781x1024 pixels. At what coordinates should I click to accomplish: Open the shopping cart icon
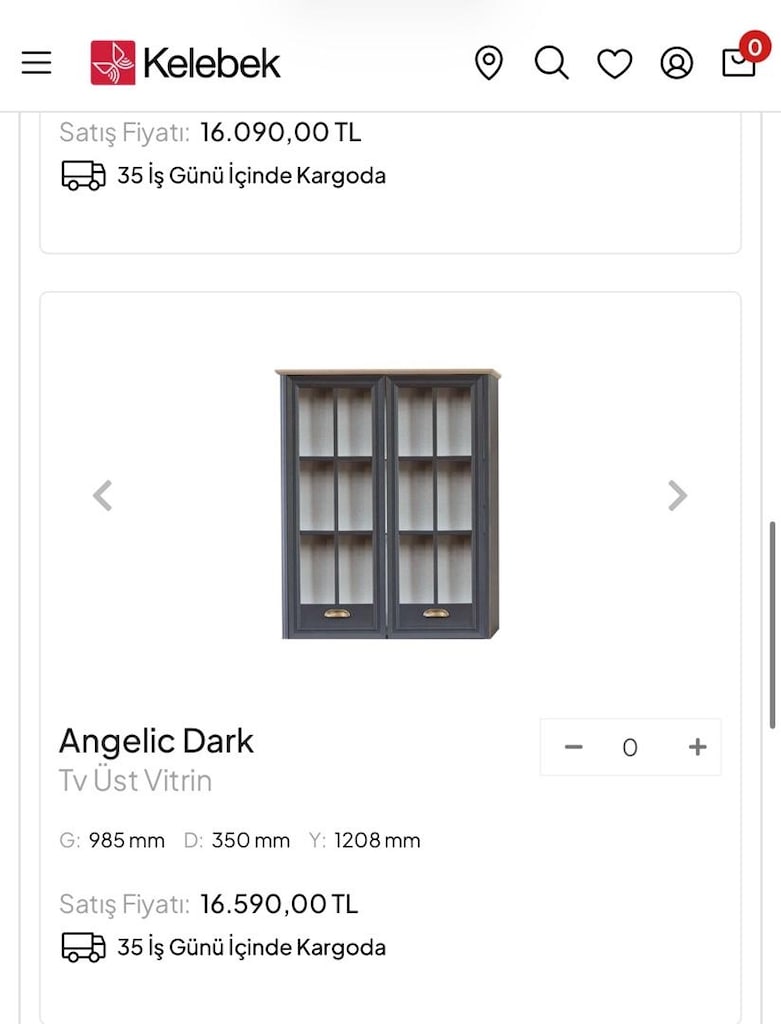click(738, 64)
